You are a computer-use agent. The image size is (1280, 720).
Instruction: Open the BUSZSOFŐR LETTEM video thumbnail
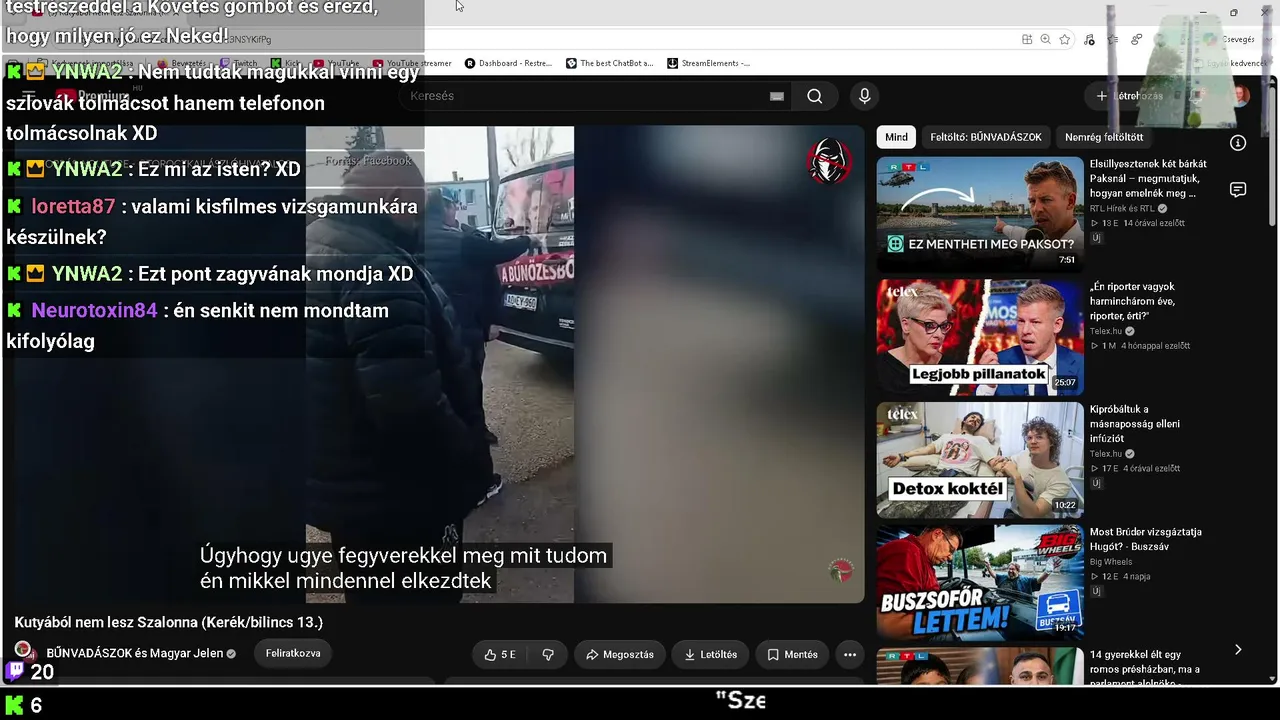980,583
